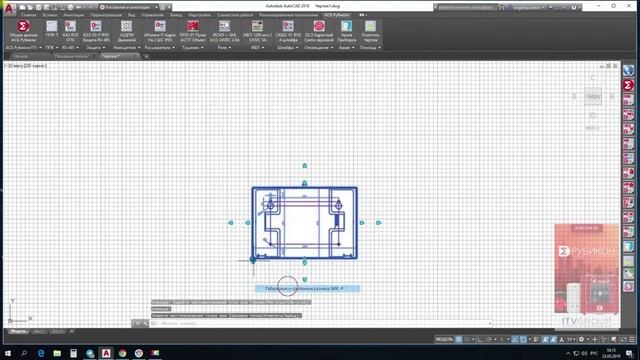Open File Explorer from the taskbar
This screenshot has width=640, height=360.
coord(57,353)
